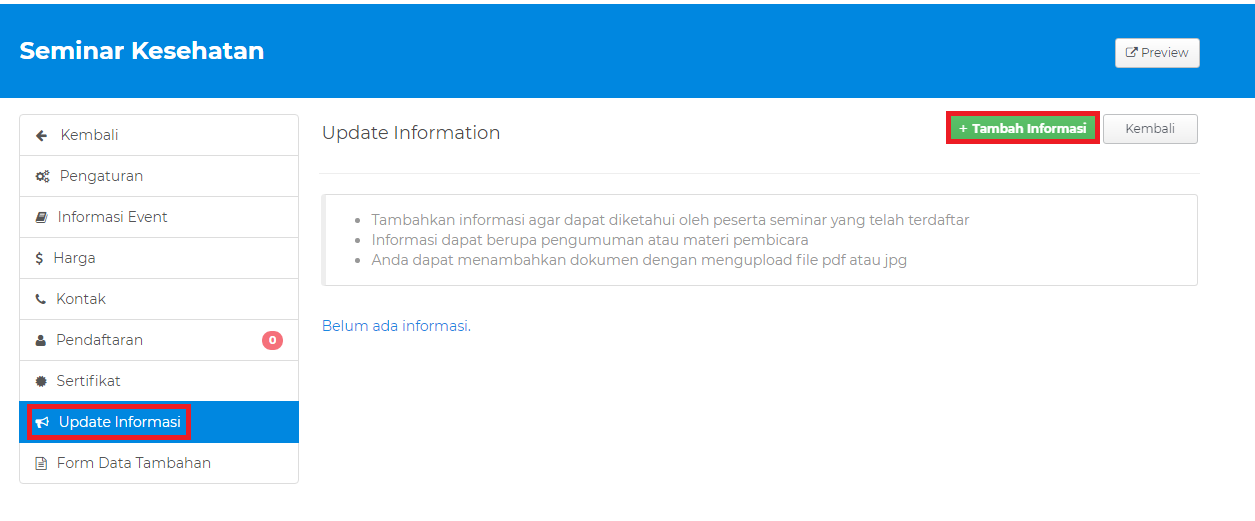
Task: Click the external-link icon in Preview button
Action: coord(1131,53)
